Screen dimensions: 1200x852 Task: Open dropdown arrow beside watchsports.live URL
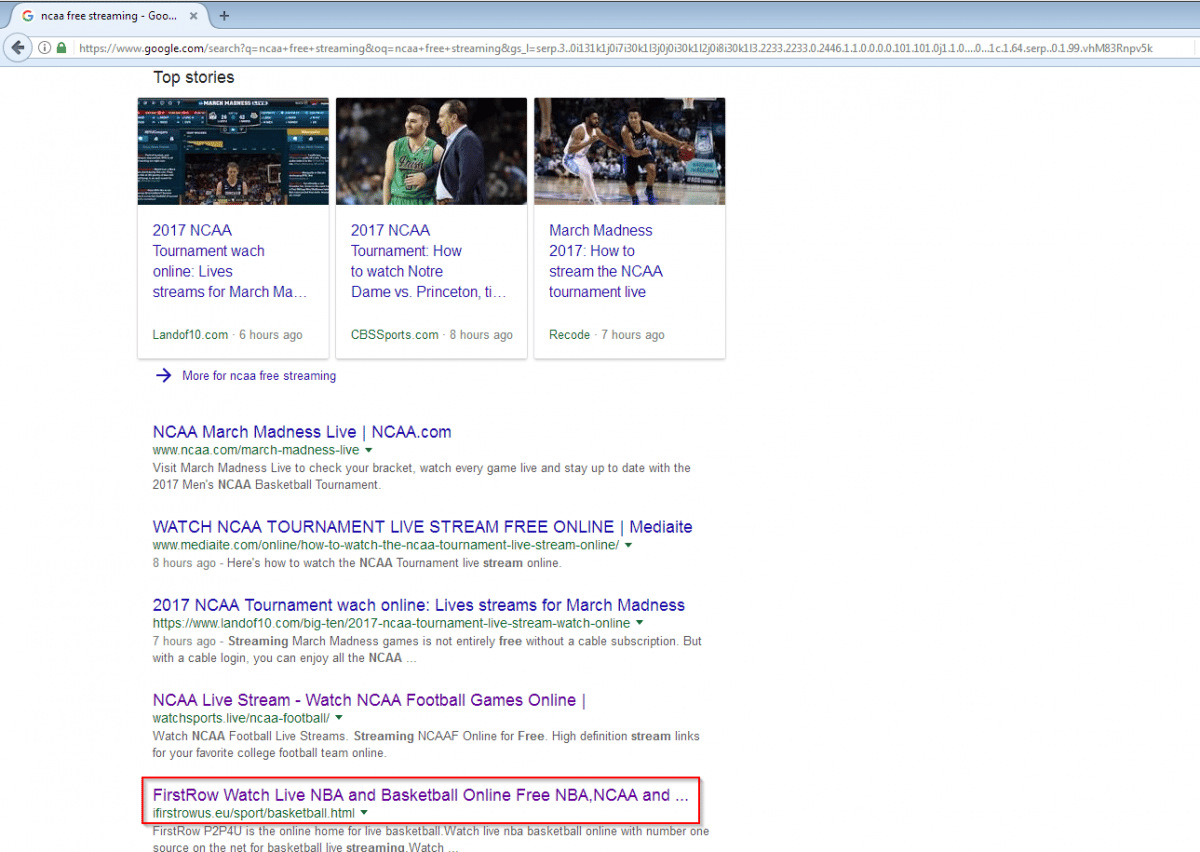pyautogui.click(x=339, y=718)
